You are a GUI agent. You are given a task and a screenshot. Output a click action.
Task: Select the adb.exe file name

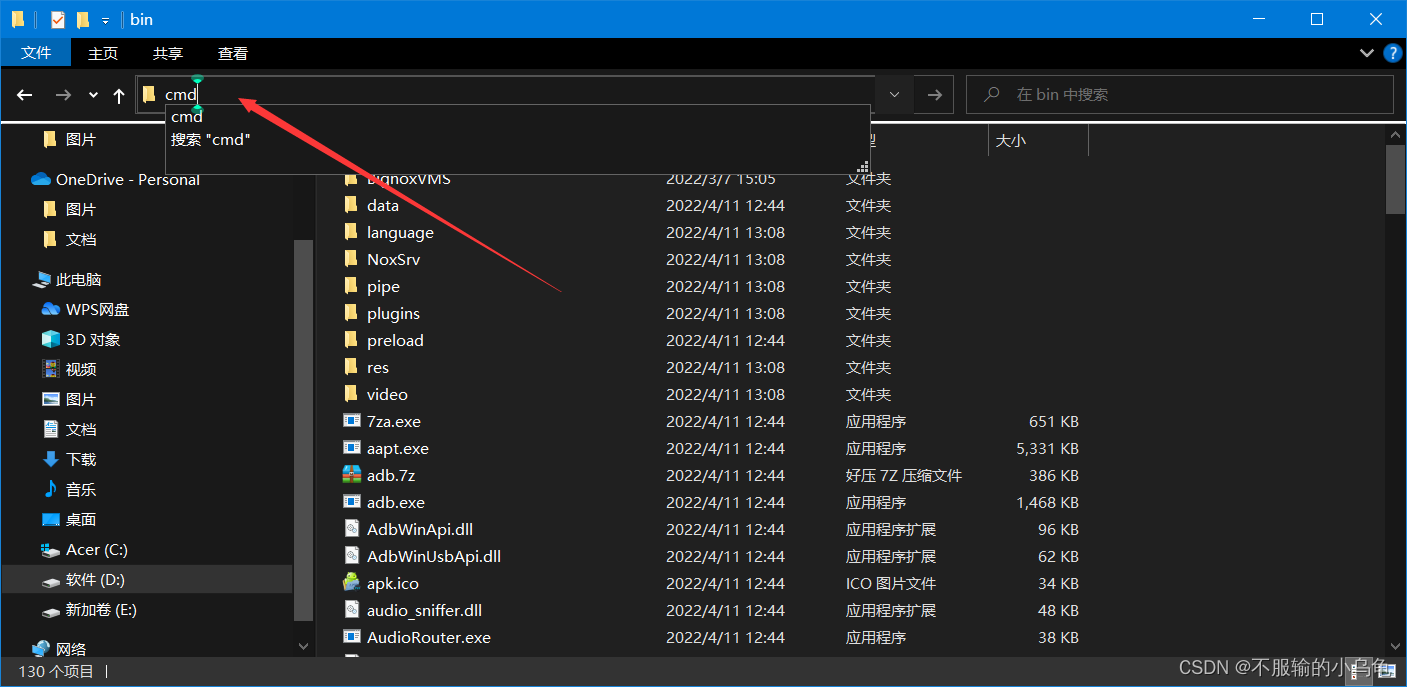(396, 503)
